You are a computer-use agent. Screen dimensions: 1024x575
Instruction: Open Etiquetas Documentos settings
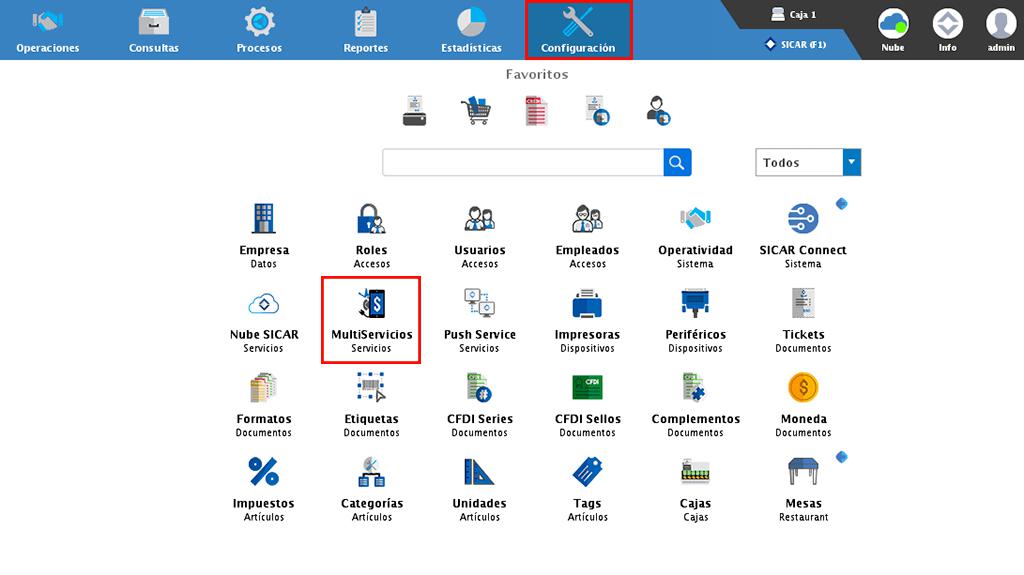pos(372,404)
